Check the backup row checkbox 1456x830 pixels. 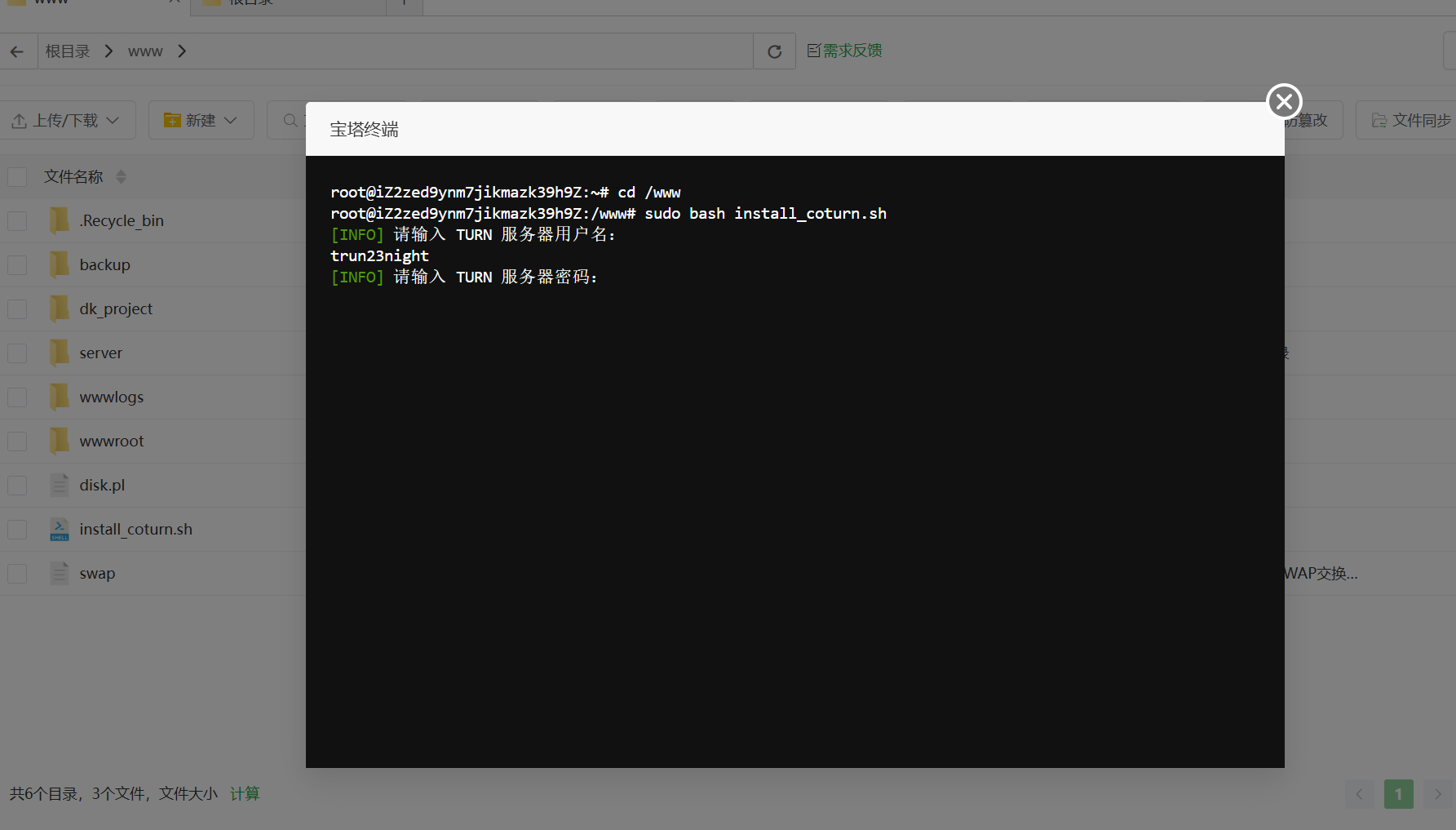[x=17, y=265]
